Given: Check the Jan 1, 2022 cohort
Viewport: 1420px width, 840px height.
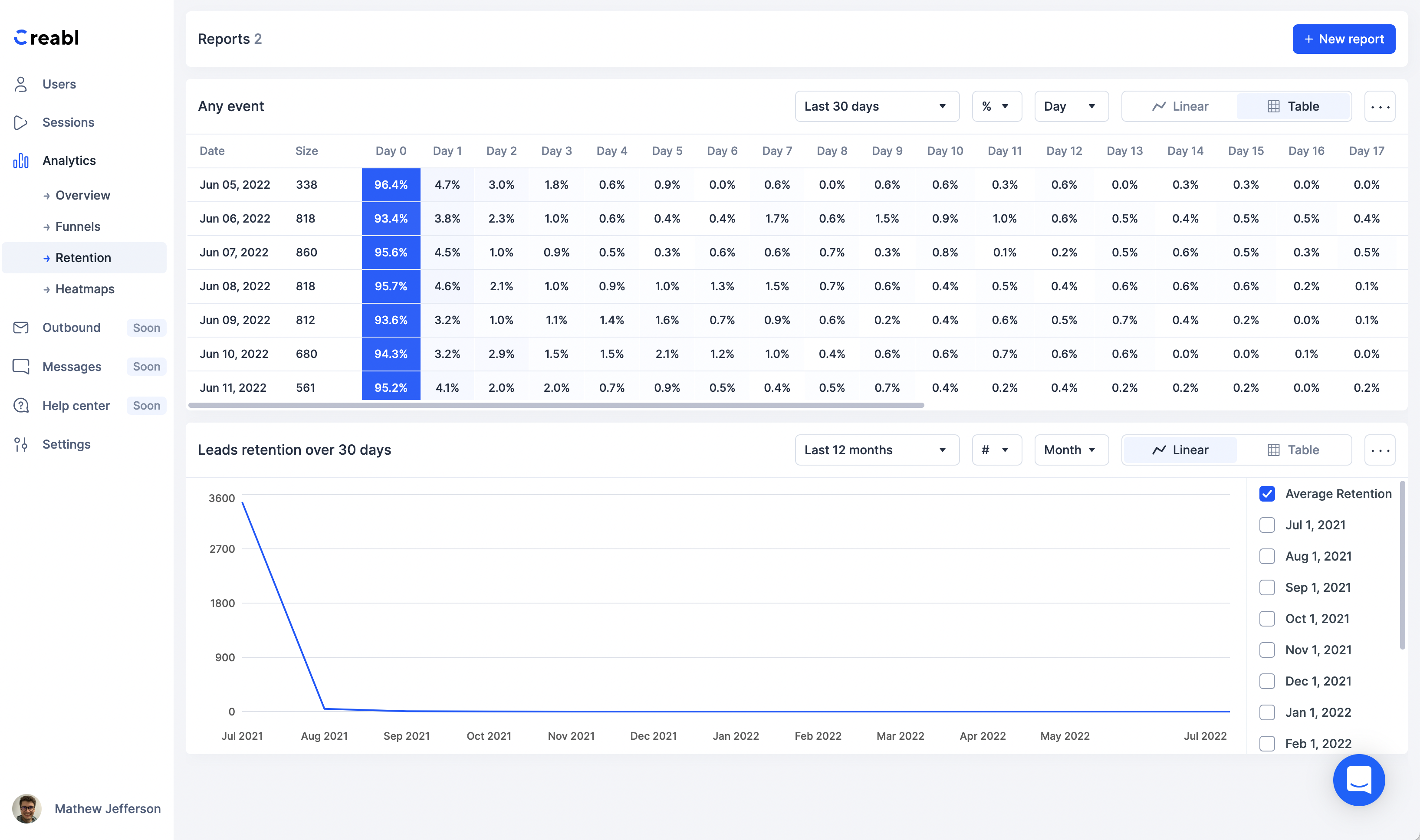Looking at the screenshot, I should coord(1267,712).
